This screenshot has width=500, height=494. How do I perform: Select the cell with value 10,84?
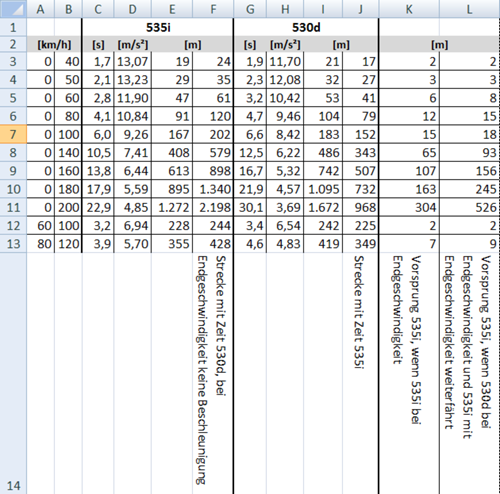[132, 116]
